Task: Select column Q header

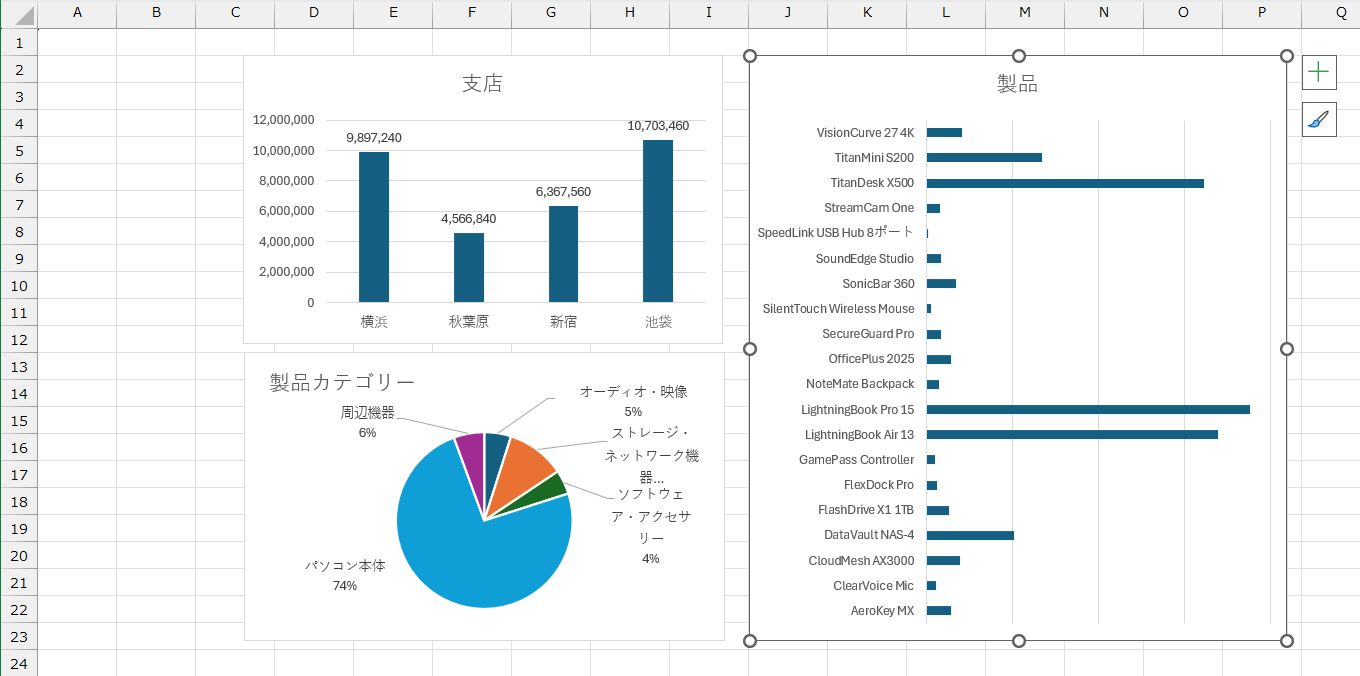Action: click(1340, 14)
